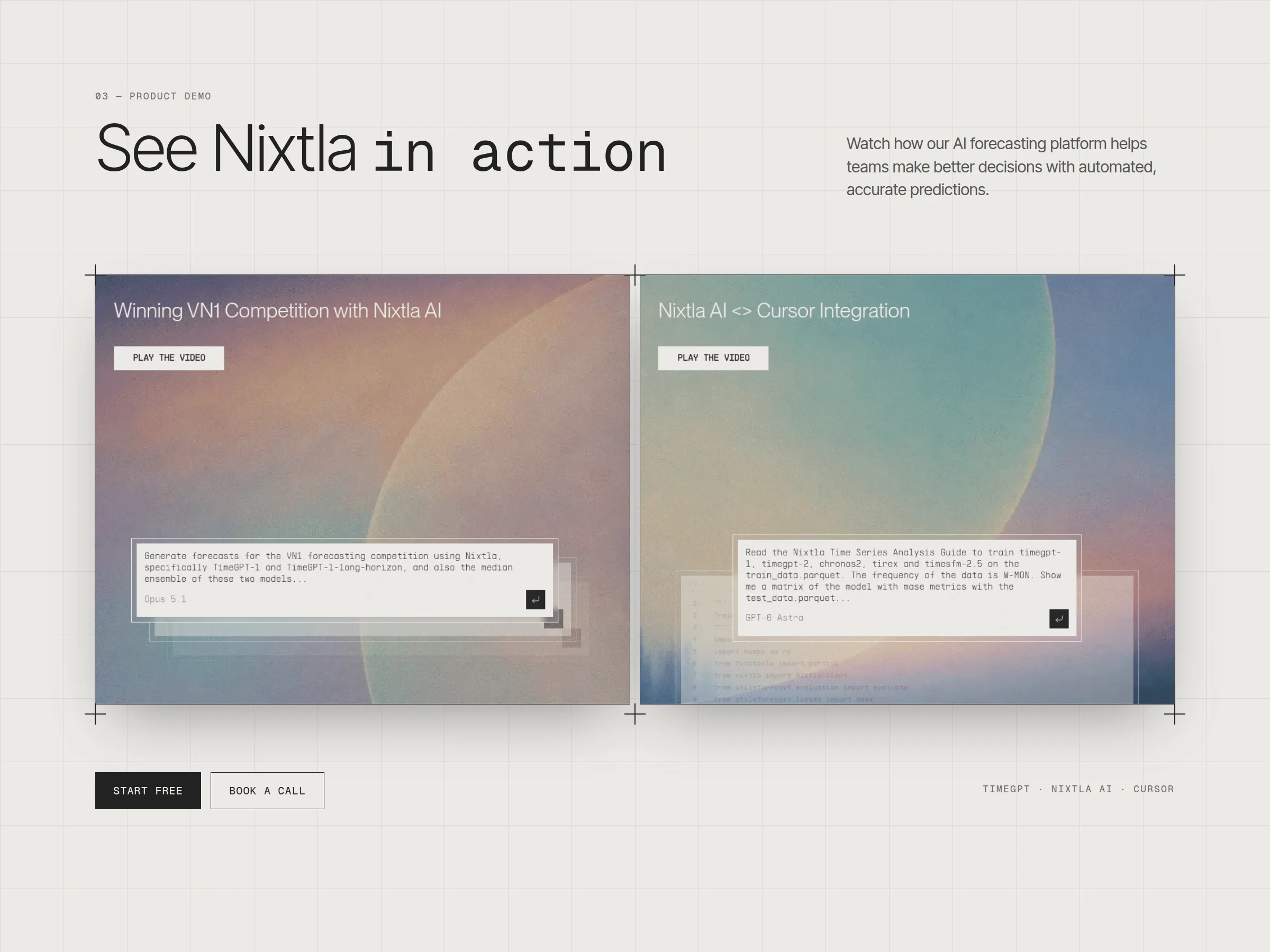The width and height of the screenshot is (1270, 952).
Task: Open the Nixtla AI Cursor Integration card
Action: pyautogui.click(x=907, y=489)
